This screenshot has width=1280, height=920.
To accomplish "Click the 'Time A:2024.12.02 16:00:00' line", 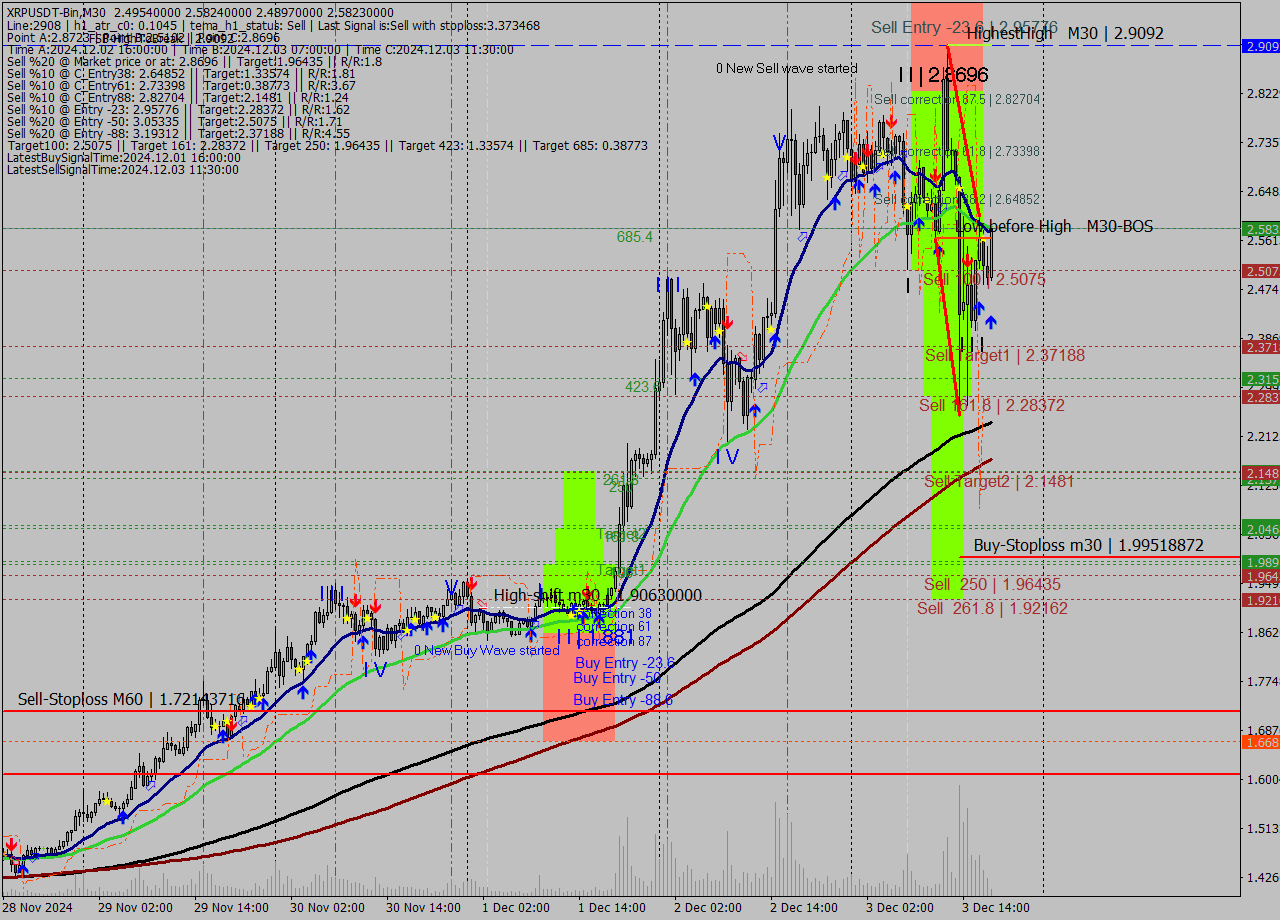I will click(x=260, y=50).
